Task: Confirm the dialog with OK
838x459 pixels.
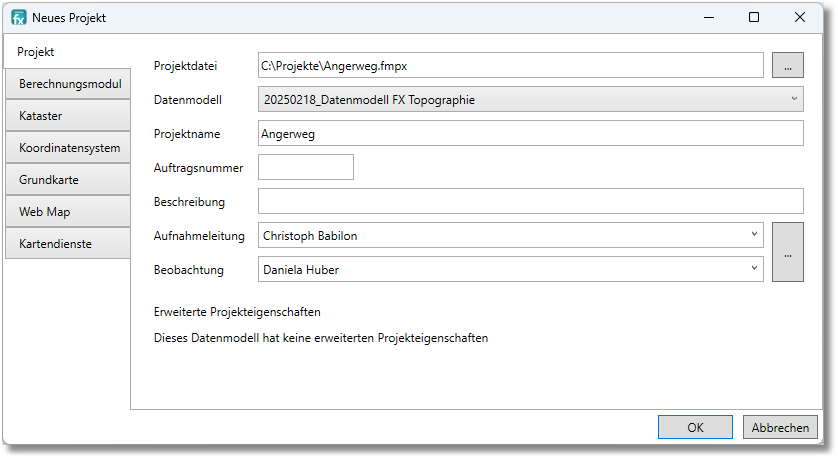Action: click(x=695, y=427)
